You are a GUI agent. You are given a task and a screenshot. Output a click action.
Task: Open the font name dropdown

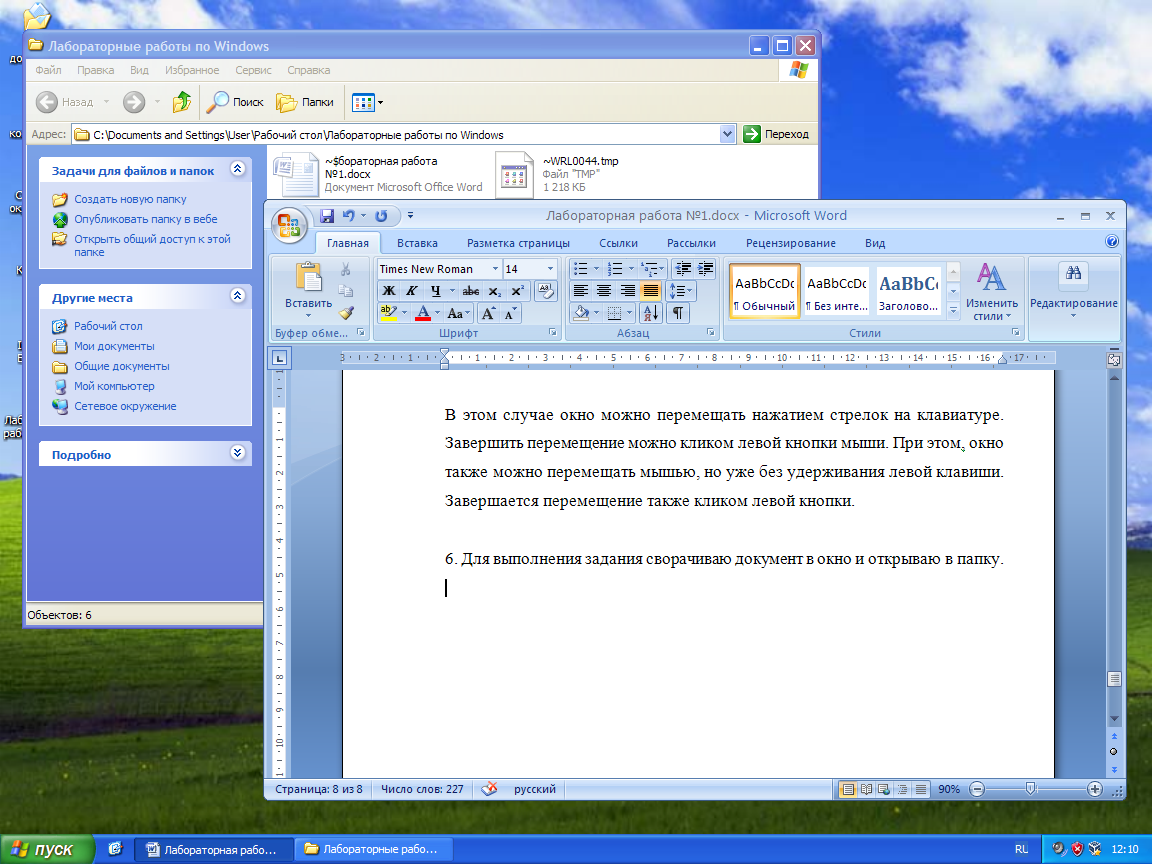[493, 269]
